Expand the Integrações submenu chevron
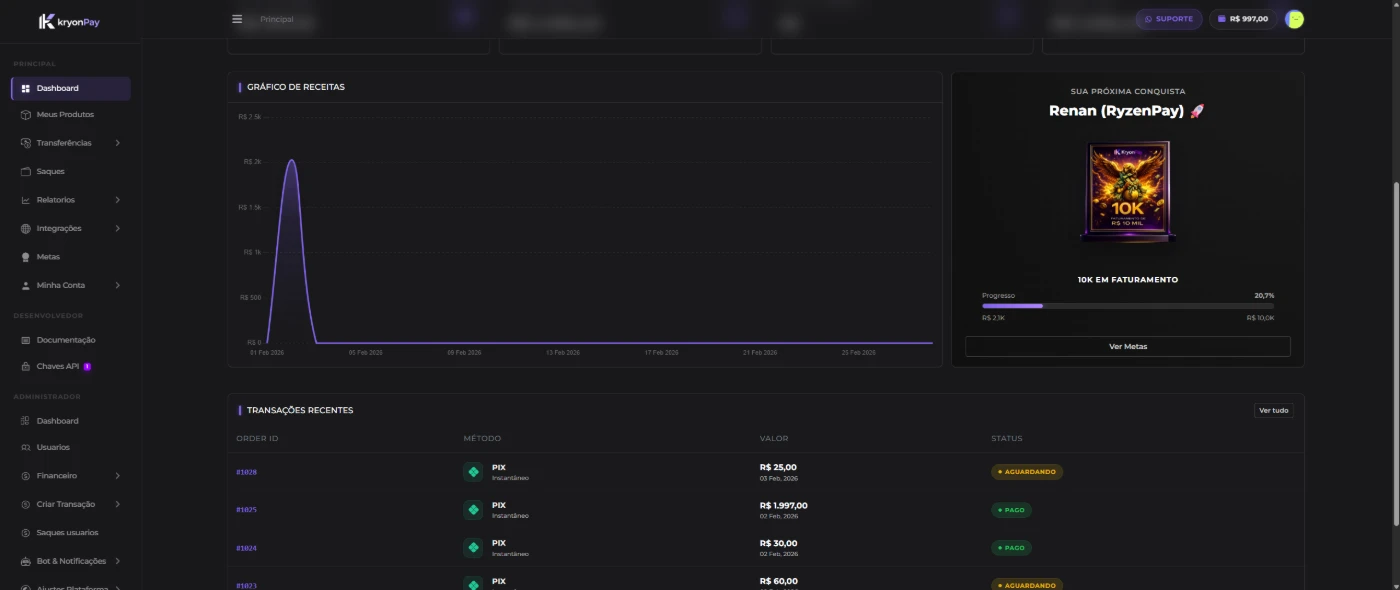This screenshot has height=590, width=1400. coord(117,229)
